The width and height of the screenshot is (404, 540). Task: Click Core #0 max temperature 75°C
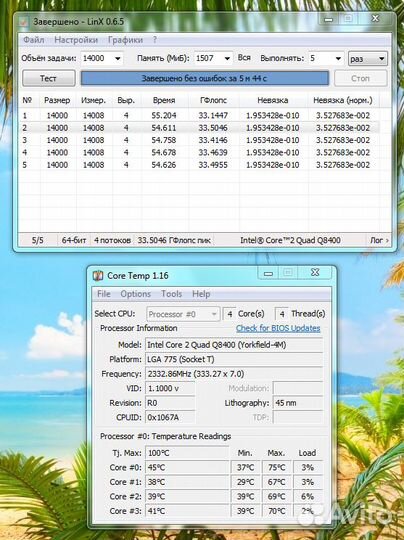[x=277, y=468]
